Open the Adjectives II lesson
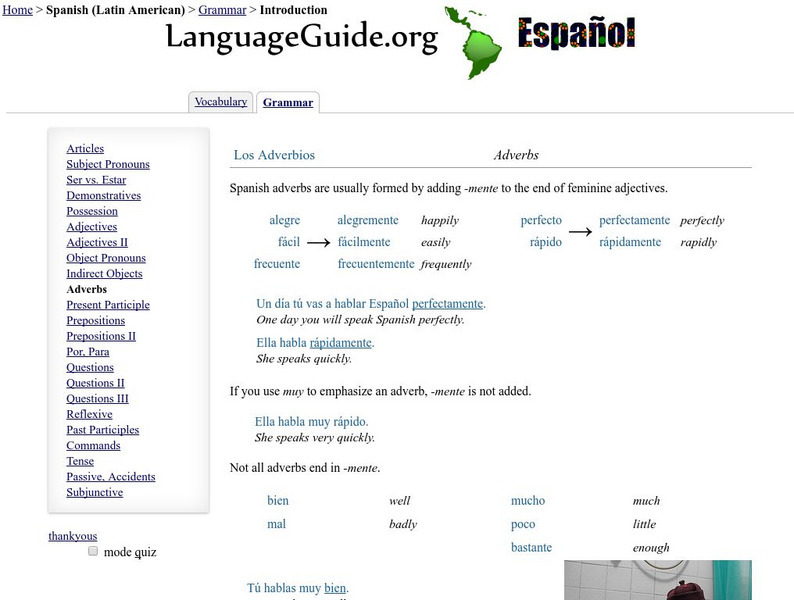 pos(97,243)
